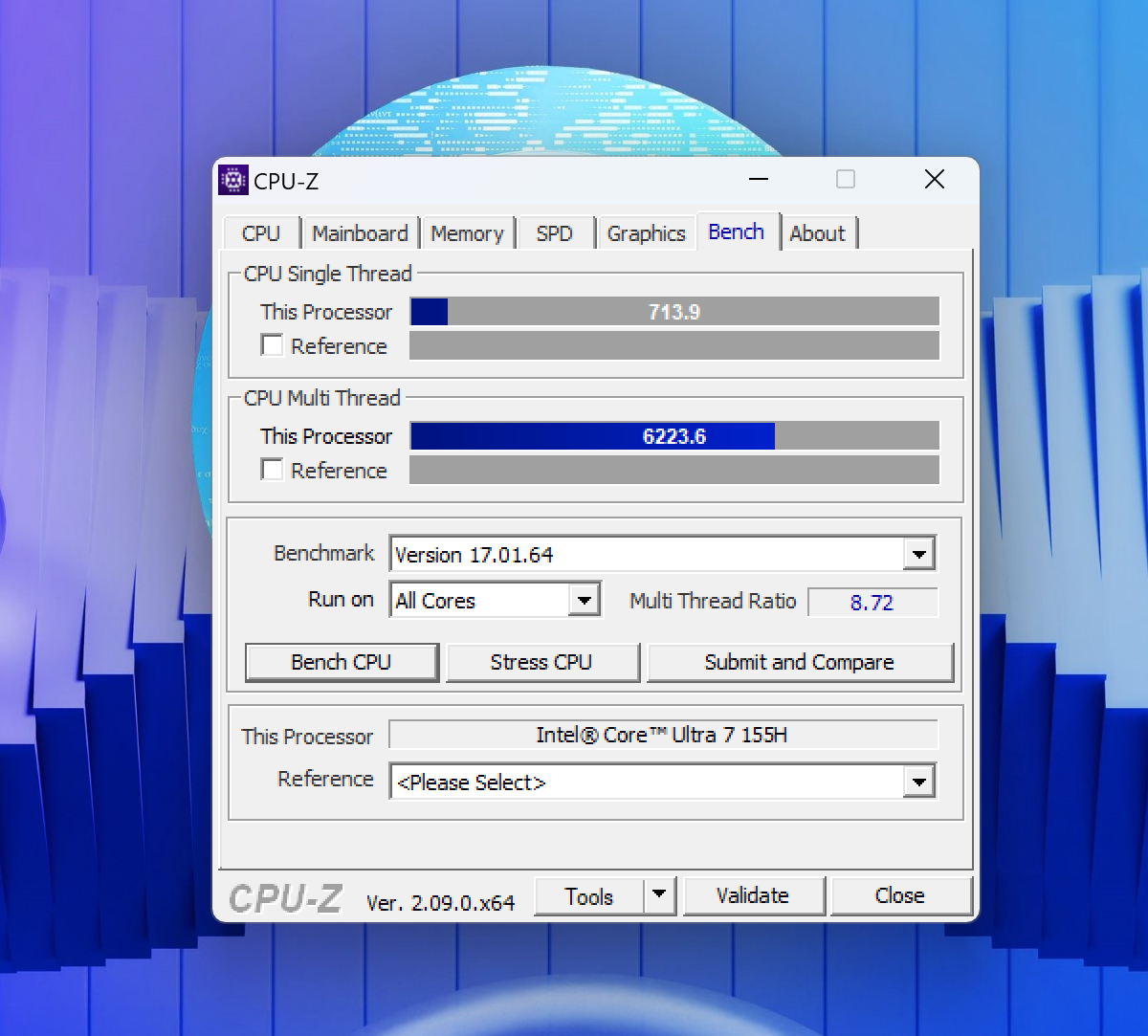The width and height of the screenshot is (1148, 1036).
Task: Expand the Tools dropdown arrow
Action: 659,896
